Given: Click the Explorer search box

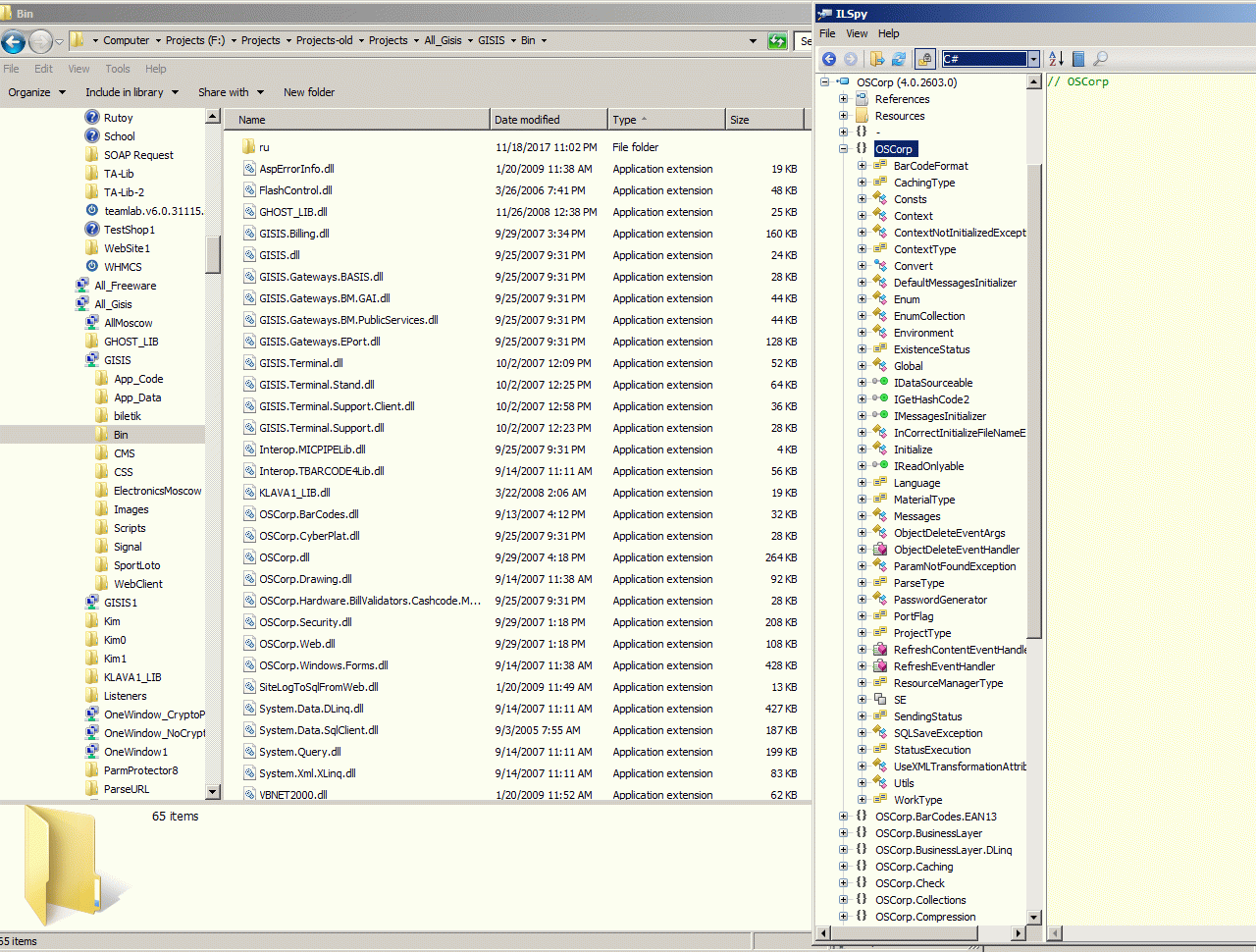Looking at the screenshot, I should coord(805,41).
